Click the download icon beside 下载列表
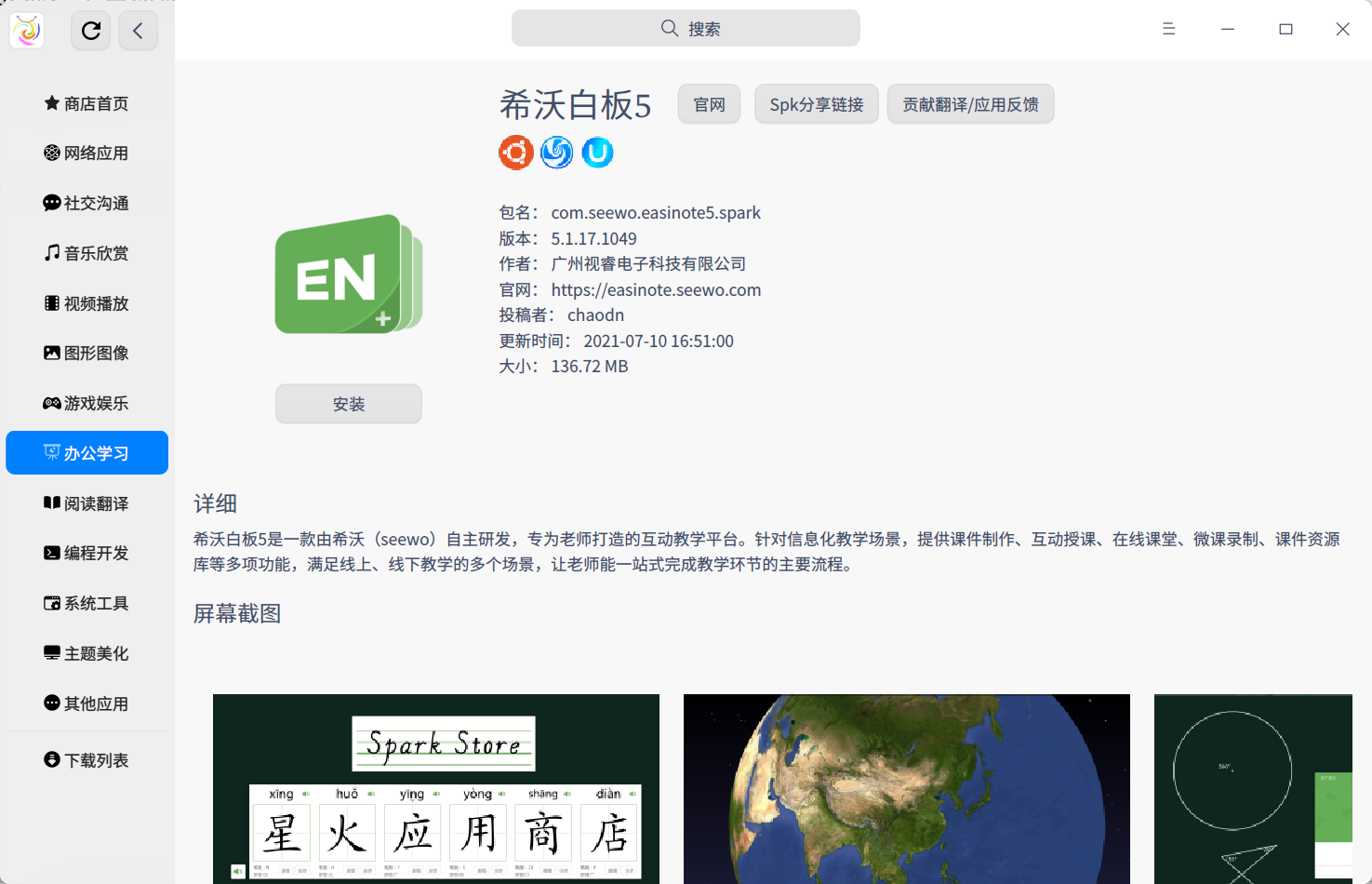Viewport: 1372px width, 884px height. click(52, 759)
